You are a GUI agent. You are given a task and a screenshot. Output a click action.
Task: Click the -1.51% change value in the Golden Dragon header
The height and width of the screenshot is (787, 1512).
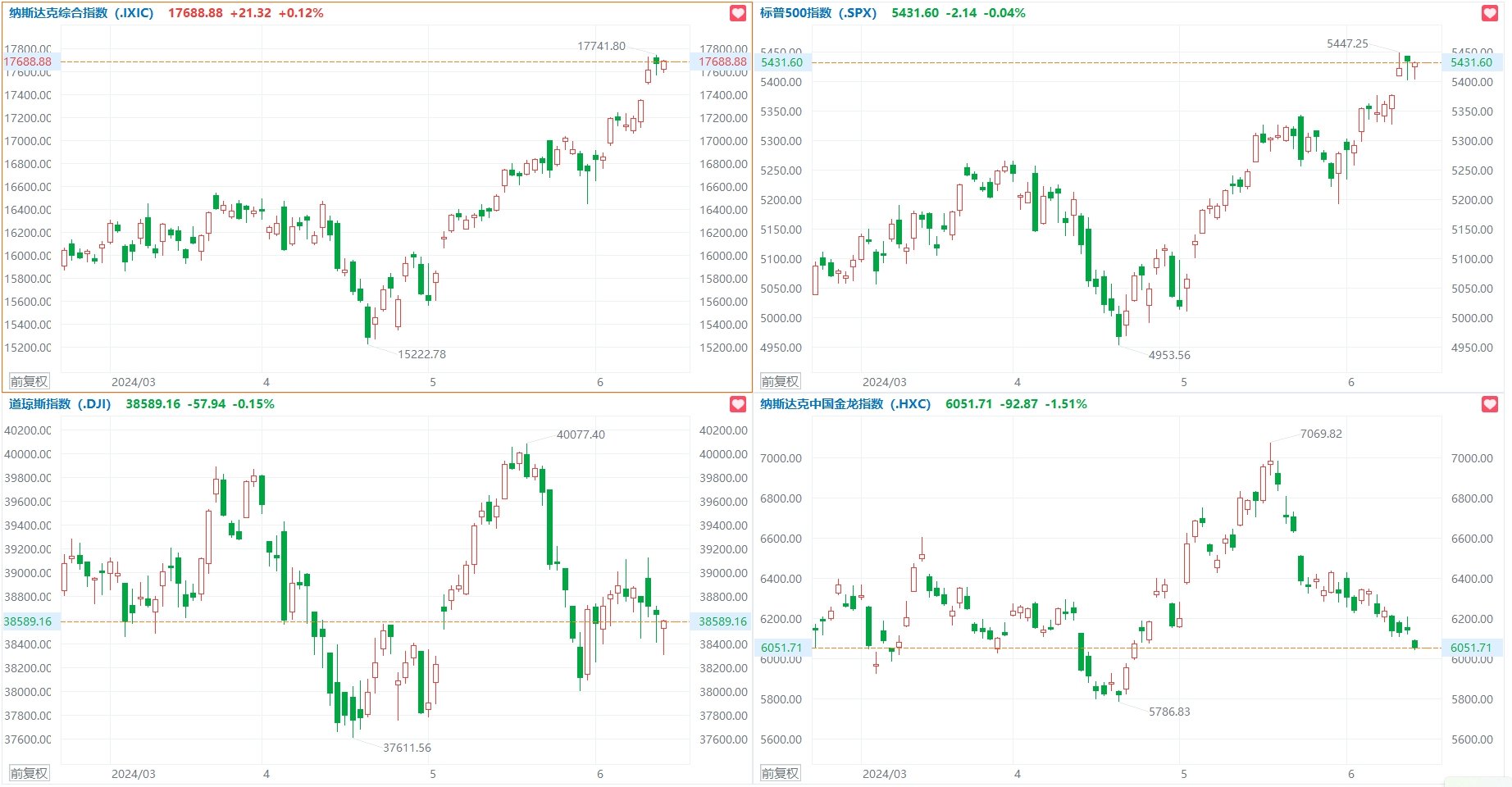1066,404
